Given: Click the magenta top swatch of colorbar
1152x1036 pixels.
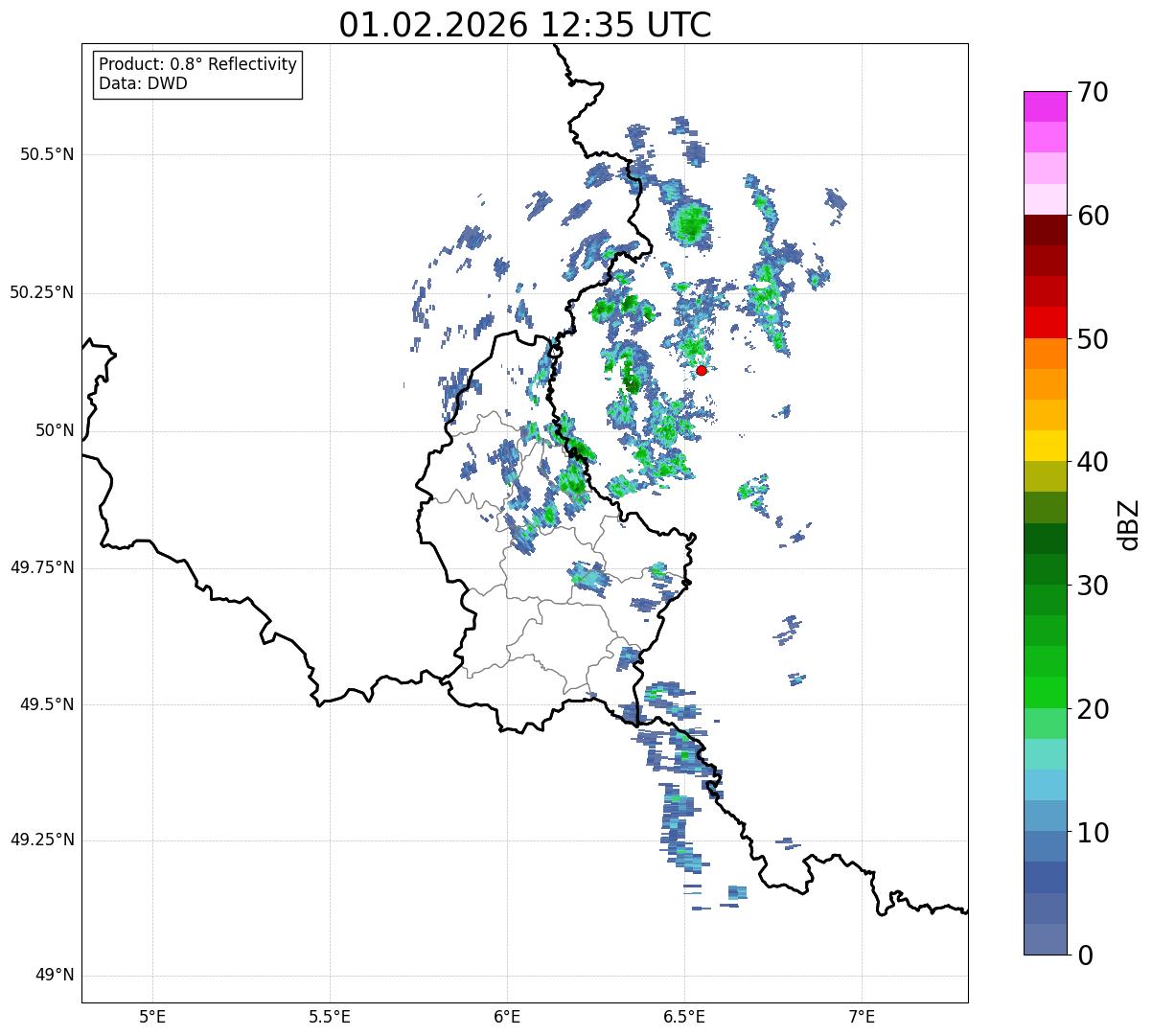Looking at the screenshot, I should pyautogui.click(x=1045, y=106).
